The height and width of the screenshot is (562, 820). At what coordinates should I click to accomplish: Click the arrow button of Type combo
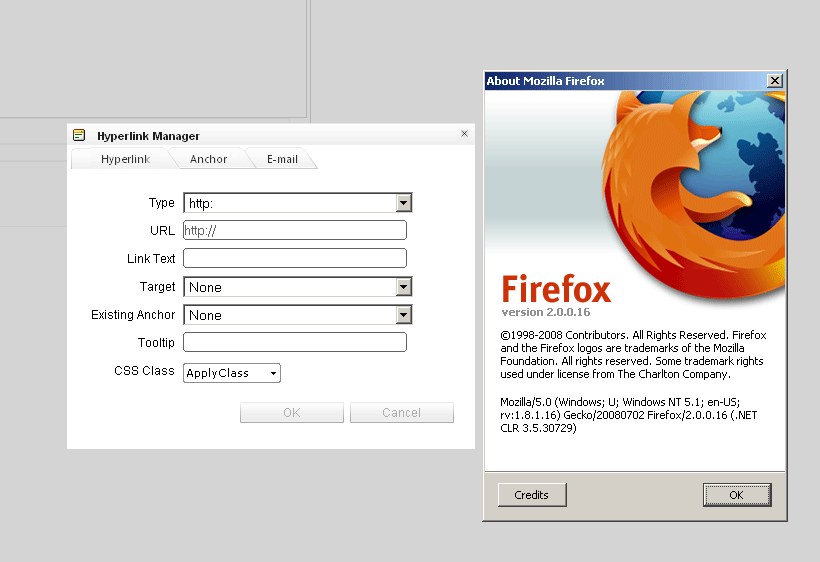pos(403,203)
